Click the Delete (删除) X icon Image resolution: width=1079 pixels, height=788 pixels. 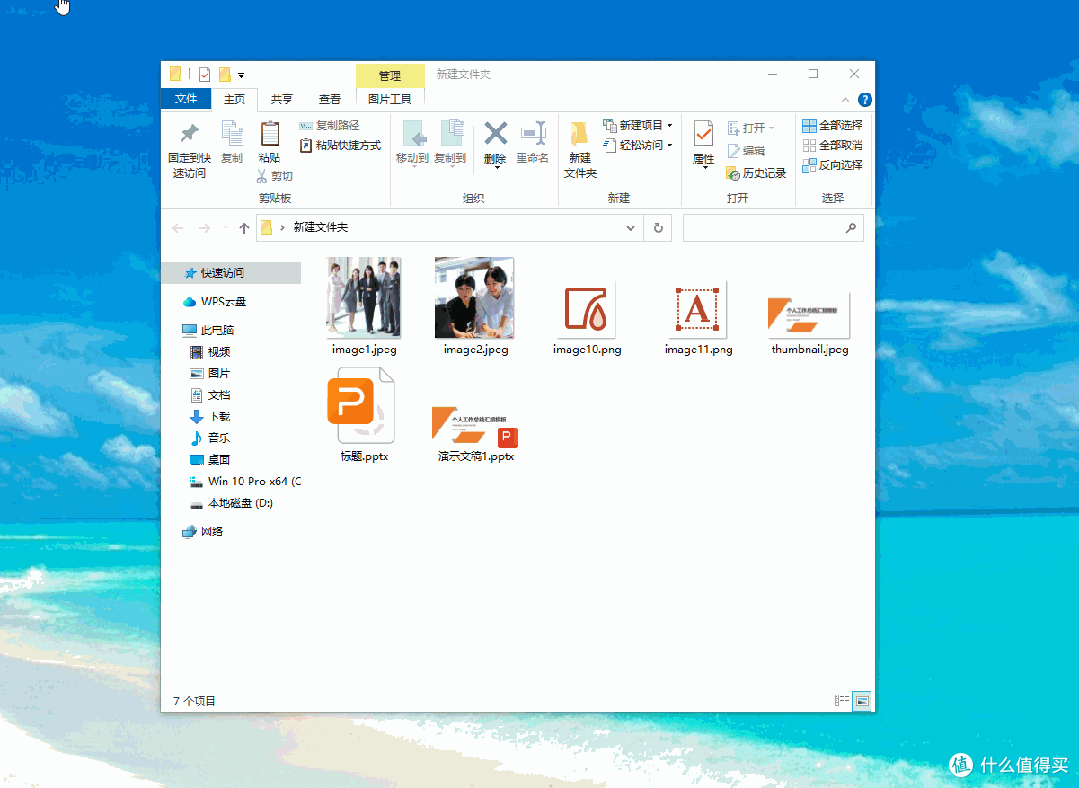pos(495,134)
